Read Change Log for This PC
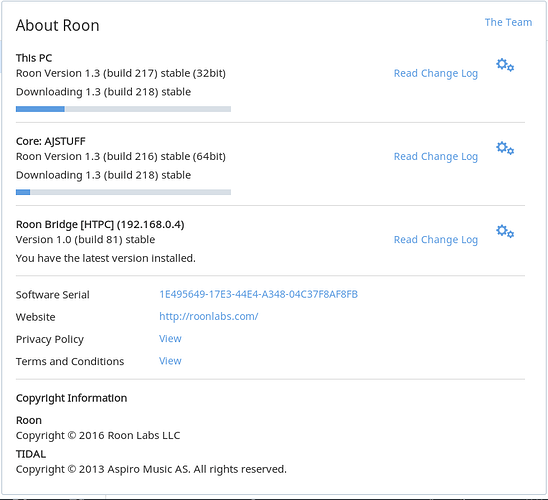The image size is (548, 500). pos(436,74)
